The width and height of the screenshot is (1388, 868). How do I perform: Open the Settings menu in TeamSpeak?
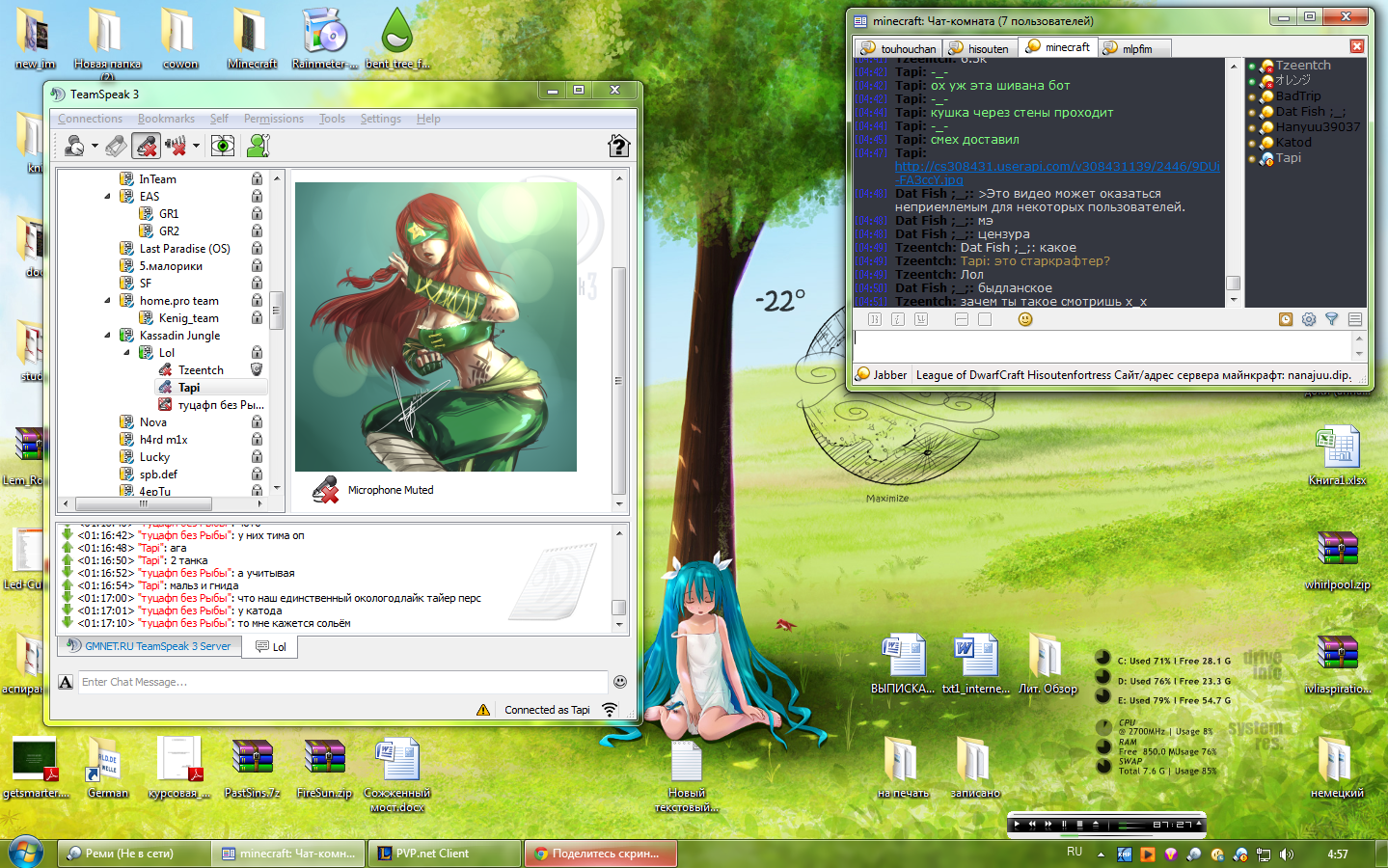click(381, 119)
